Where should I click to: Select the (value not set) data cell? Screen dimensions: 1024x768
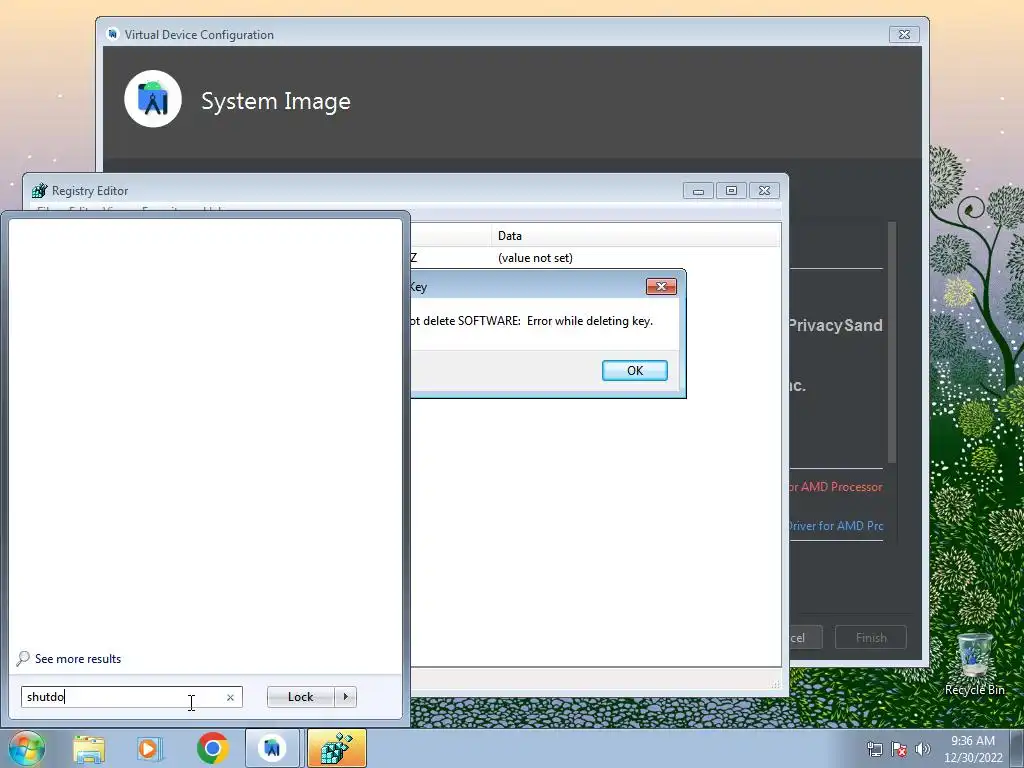pyautogui.click(x=536, y=258)
